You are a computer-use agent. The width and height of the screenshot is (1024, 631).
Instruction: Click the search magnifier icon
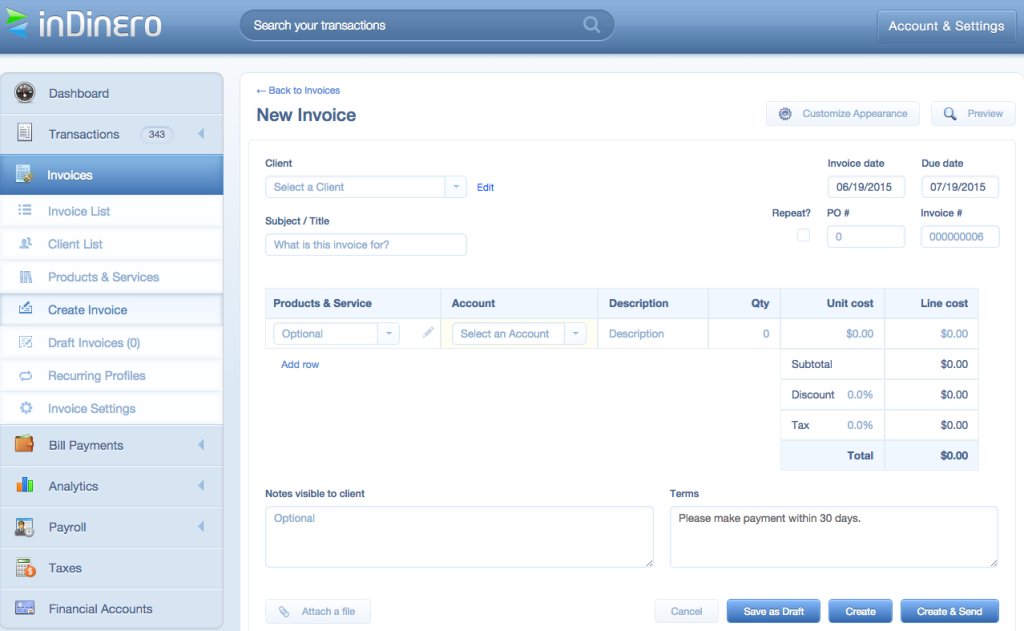pyautogui.click(x=592, y=25)
